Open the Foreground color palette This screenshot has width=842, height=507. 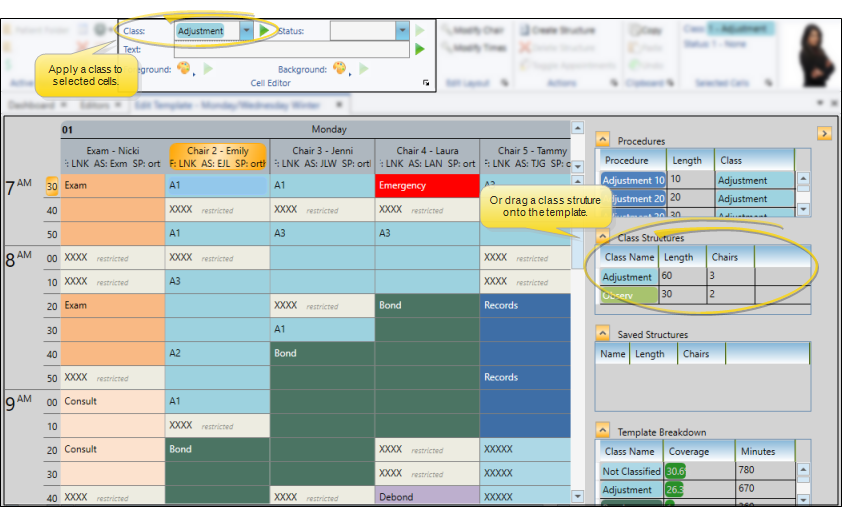(x=183, y=69)
